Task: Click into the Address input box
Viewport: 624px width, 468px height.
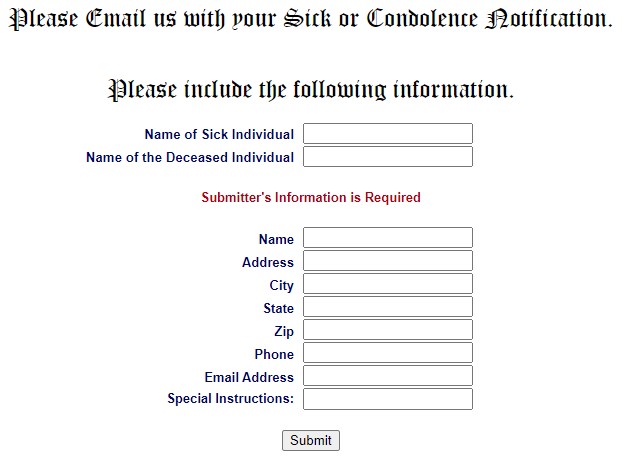Action: [388, 261]
